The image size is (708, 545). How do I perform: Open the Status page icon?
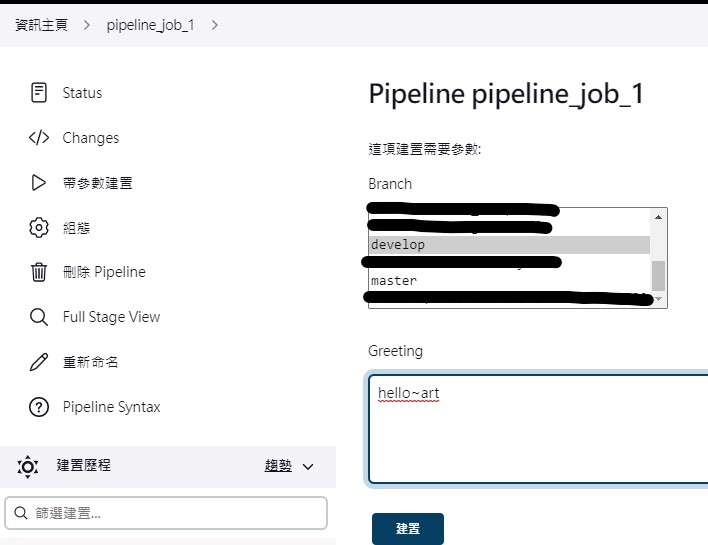pos(39,93)
